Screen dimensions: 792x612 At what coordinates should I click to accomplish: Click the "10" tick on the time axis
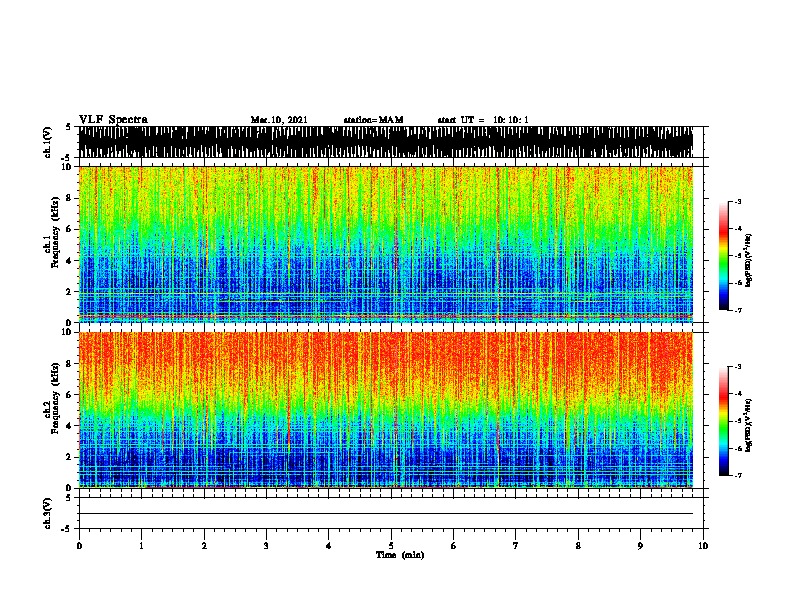703,546
